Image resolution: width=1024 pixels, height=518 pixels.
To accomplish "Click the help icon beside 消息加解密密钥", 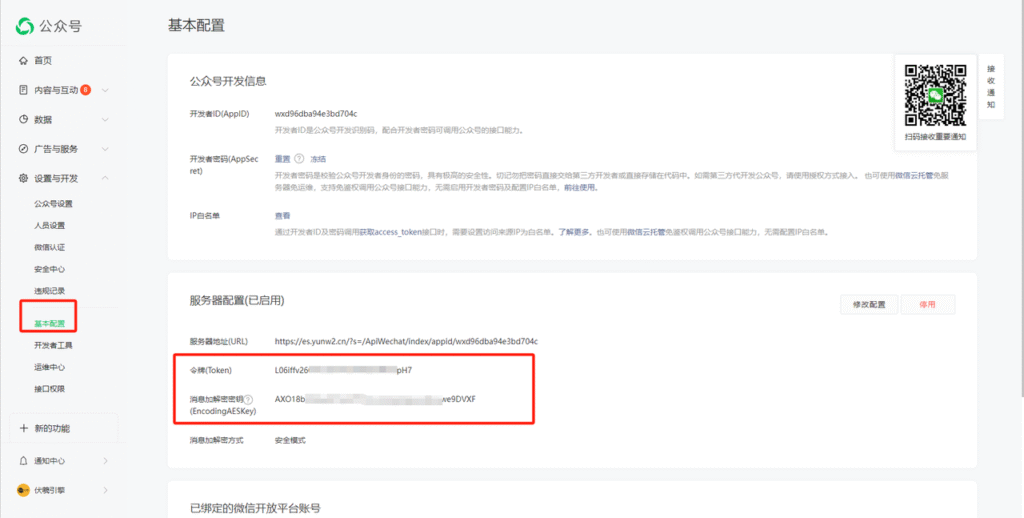I will click(x=248, y=400).
